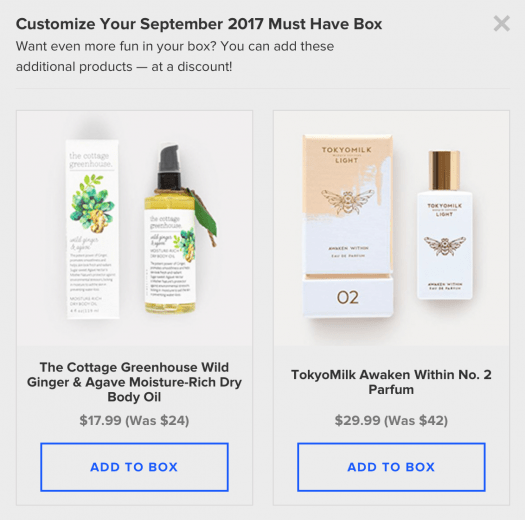Select the white TokyoMilk perfume bottle image
Image resolution: width=525 pixels, height=520 pixels.
[444, 225]
